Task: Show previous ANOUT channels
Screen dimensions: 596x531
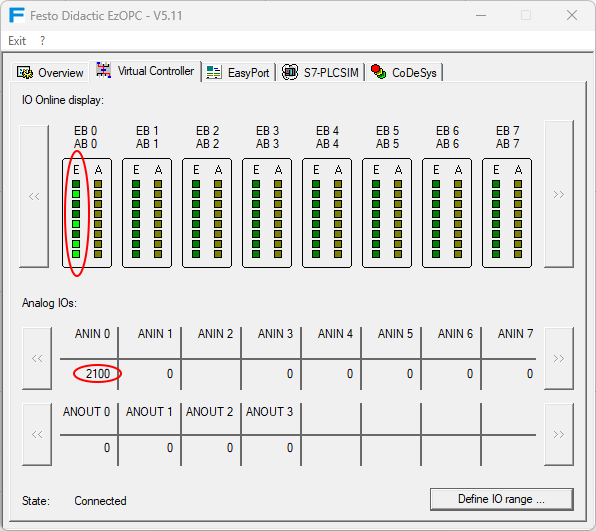Action: 37,434
